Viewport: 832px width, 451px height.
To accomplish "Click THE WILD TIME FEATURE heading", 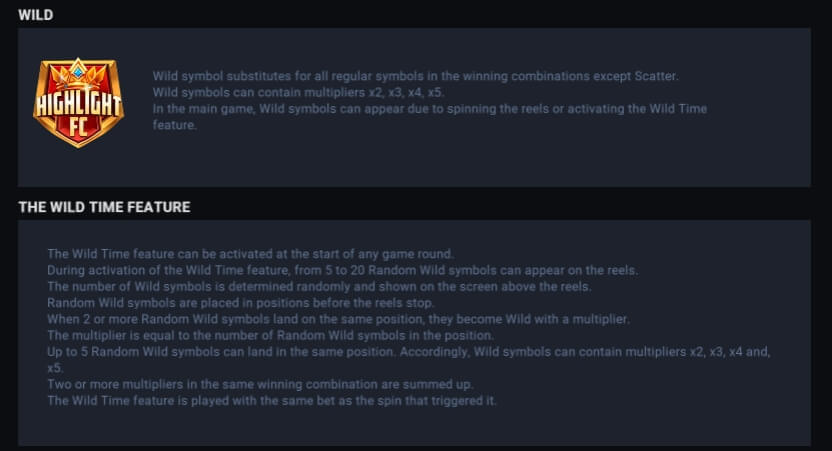I will click(104, 207).
